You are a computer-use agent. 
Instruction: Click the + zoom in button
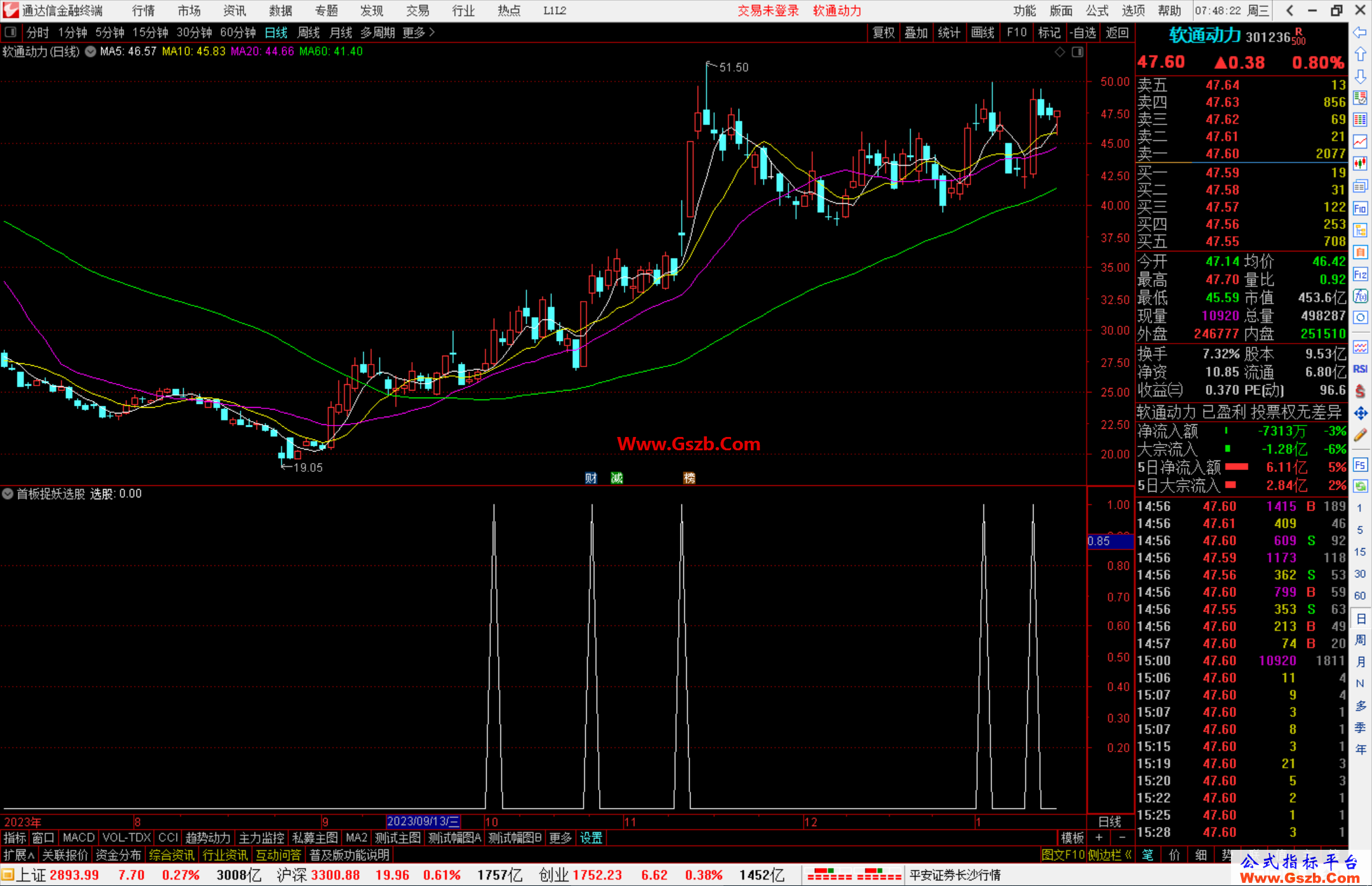(x=1099, y=838)
